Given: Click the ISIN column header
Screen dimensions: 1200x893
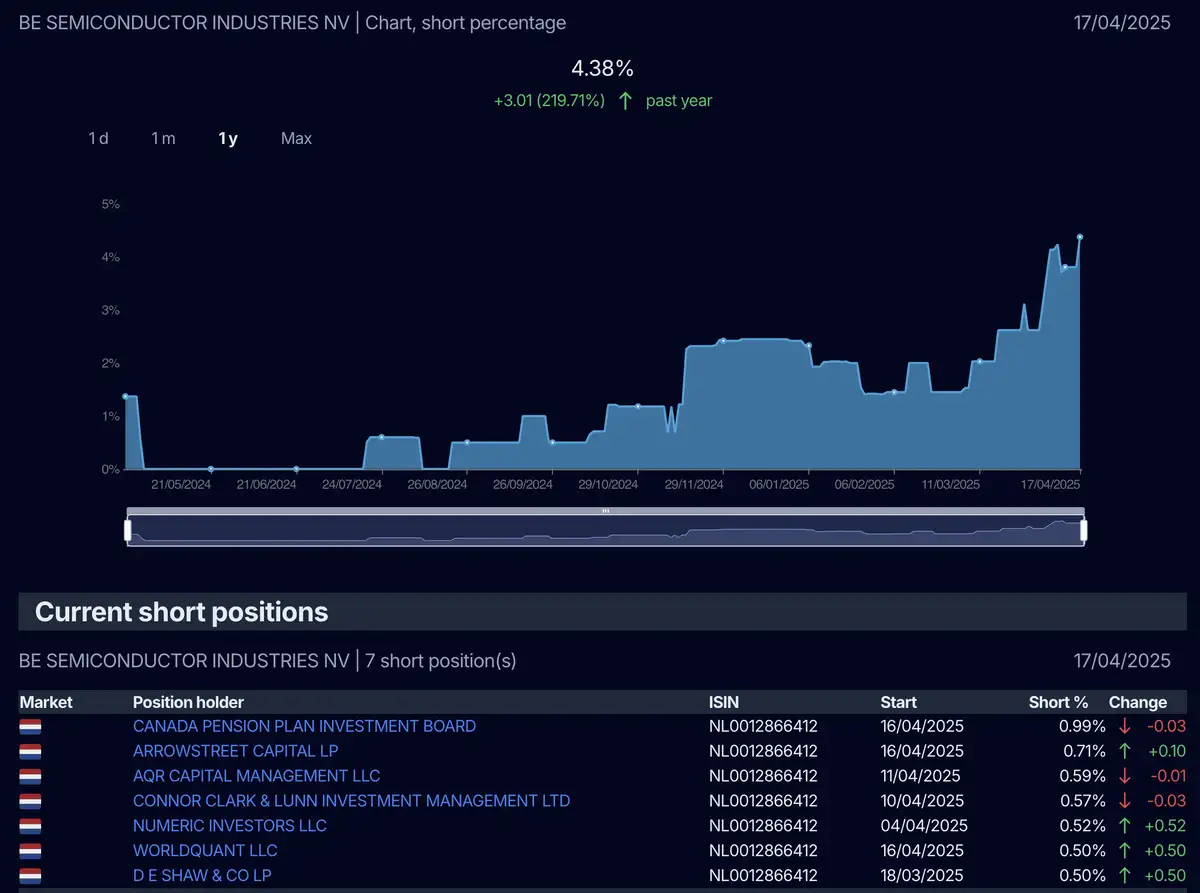Looking at the screenshot, I should 724,702.
